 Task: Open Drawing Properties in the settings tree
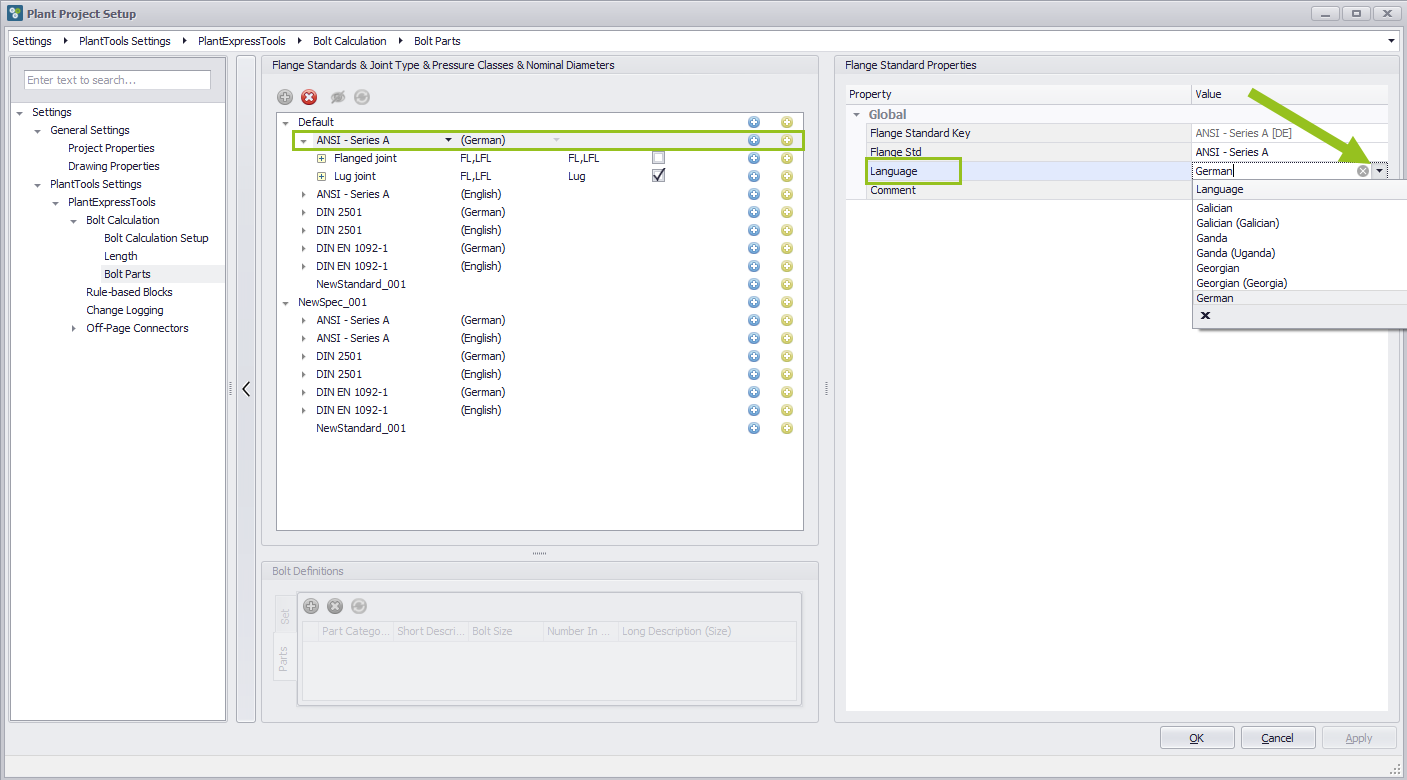(x=114, y=166)
